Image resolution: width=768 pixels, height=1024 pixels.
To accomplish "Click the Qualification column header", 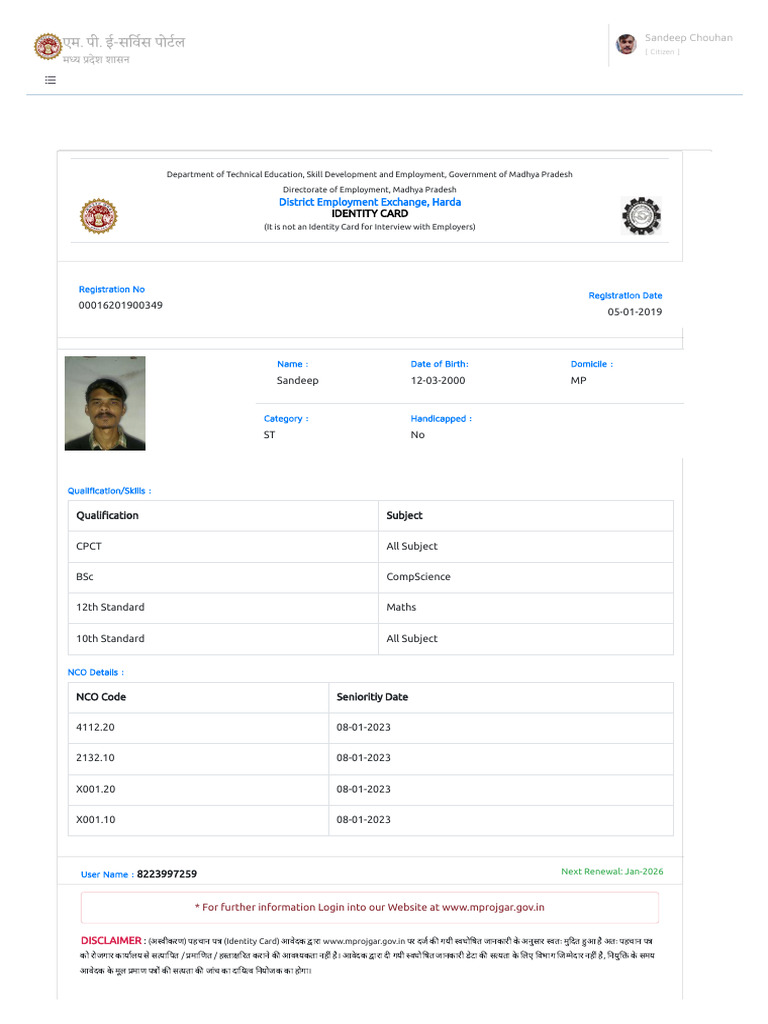I will [223, 516].
